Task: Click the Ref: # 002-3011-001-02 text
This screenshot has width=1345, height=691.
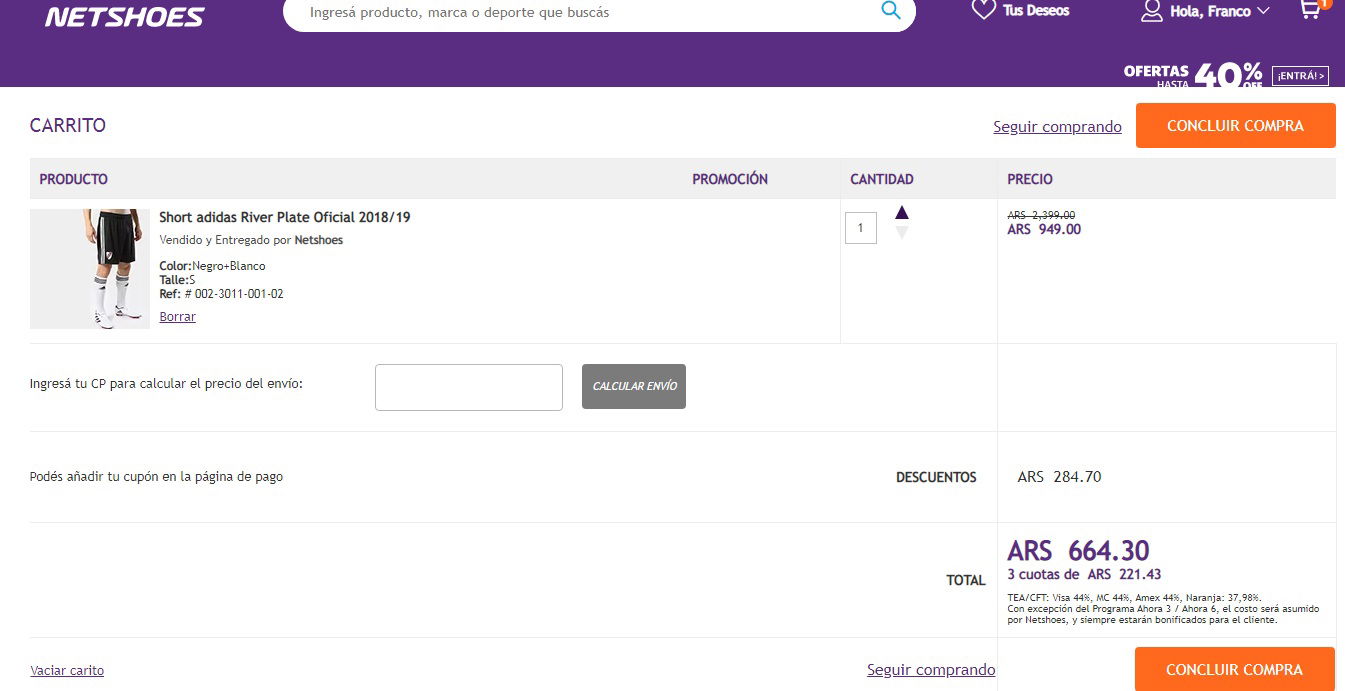Action: click(221, 294)
